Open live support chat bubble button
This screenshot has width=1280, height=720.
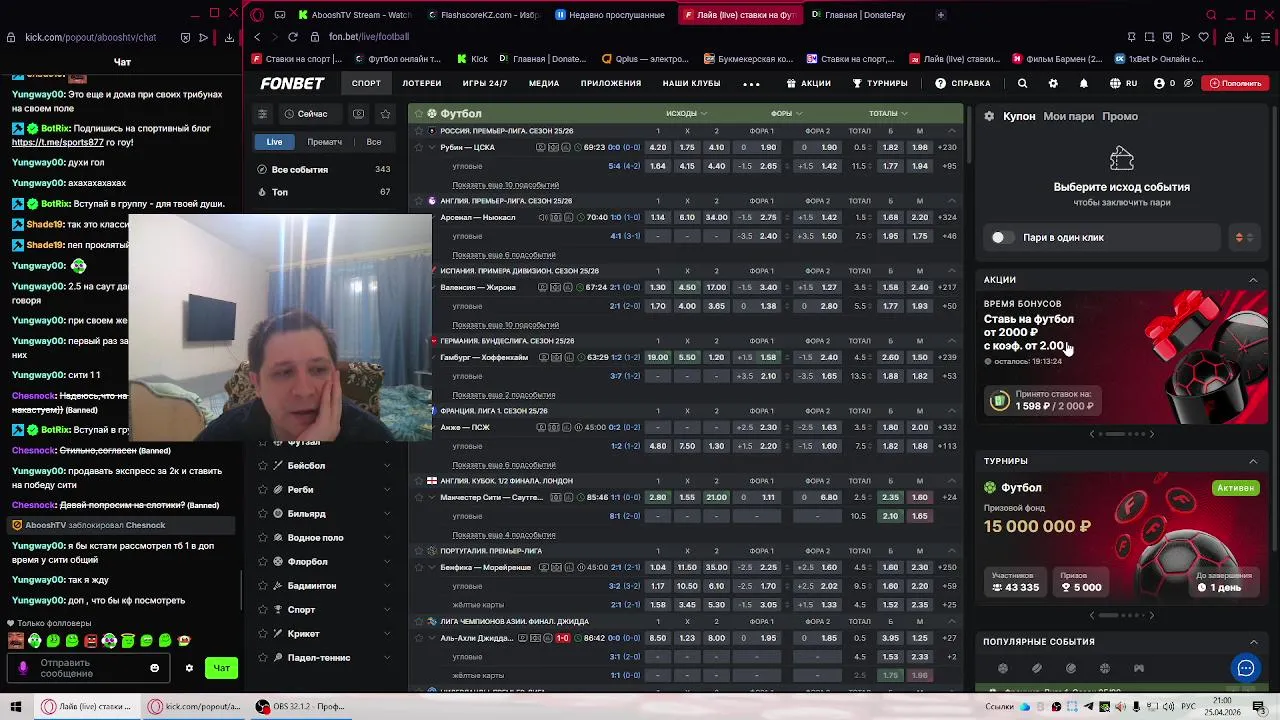[x=1246, y=668]
